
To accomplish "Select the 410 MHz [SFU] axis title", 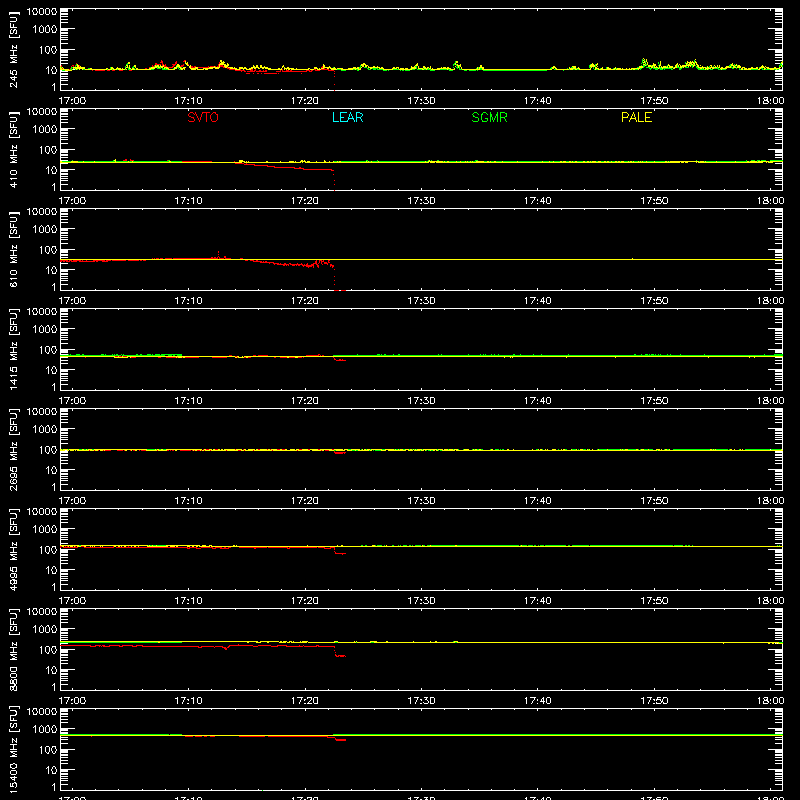I will coord(13,149).
